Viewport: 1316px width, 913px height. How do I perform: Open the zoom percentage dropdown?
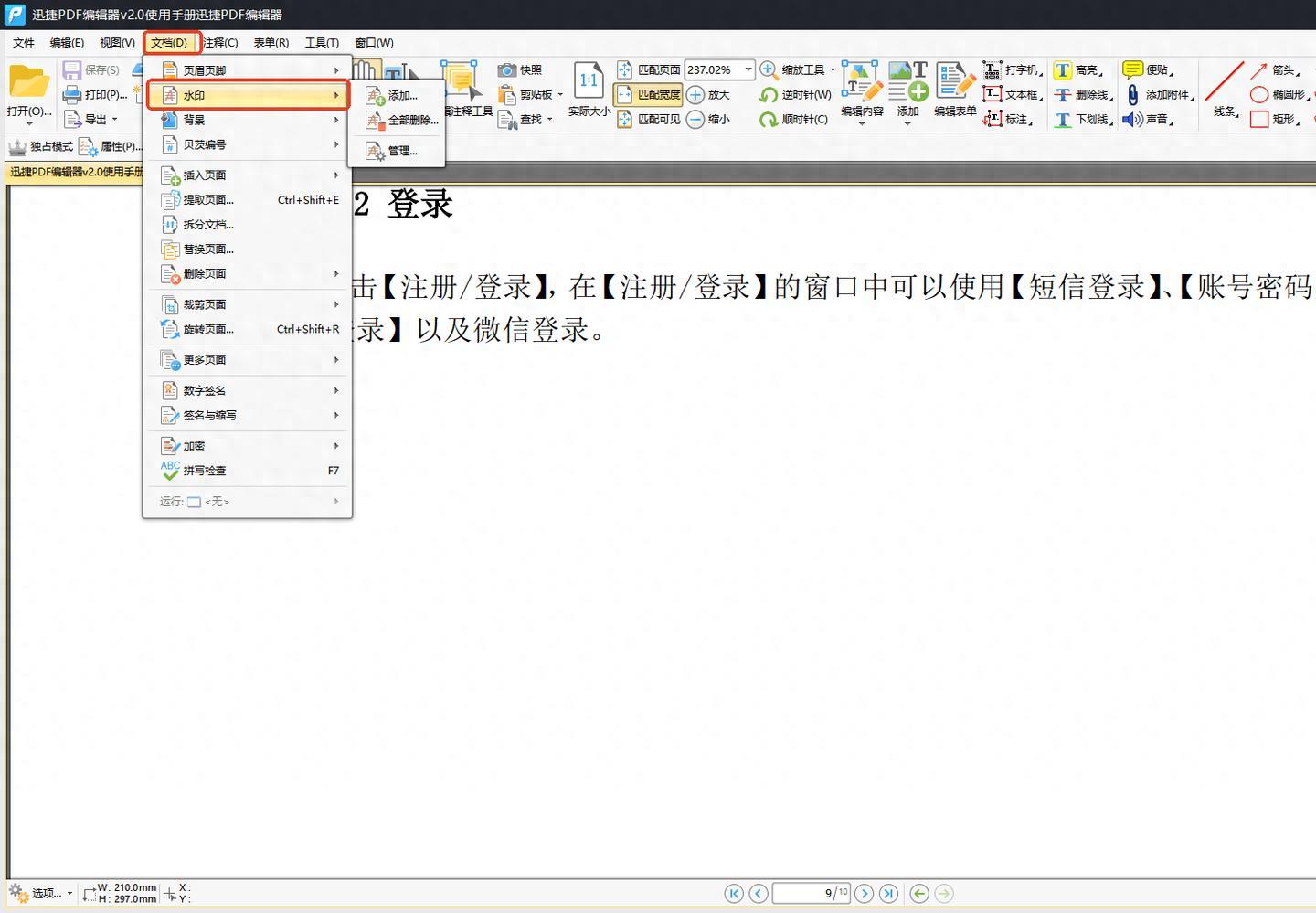pos(748,70)
